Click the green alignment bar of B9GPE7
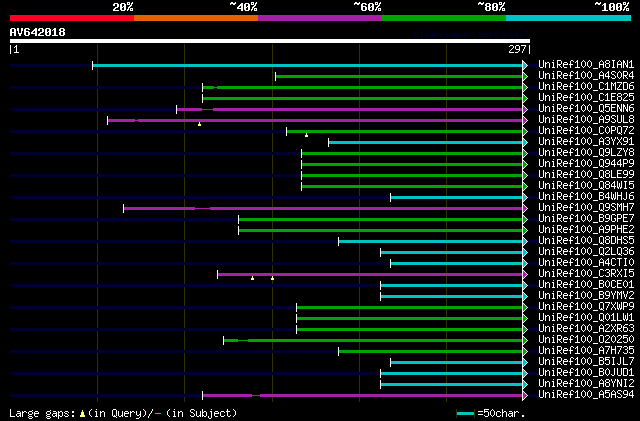This screenshot has width=640, height=421. click(x=380, y=220)
